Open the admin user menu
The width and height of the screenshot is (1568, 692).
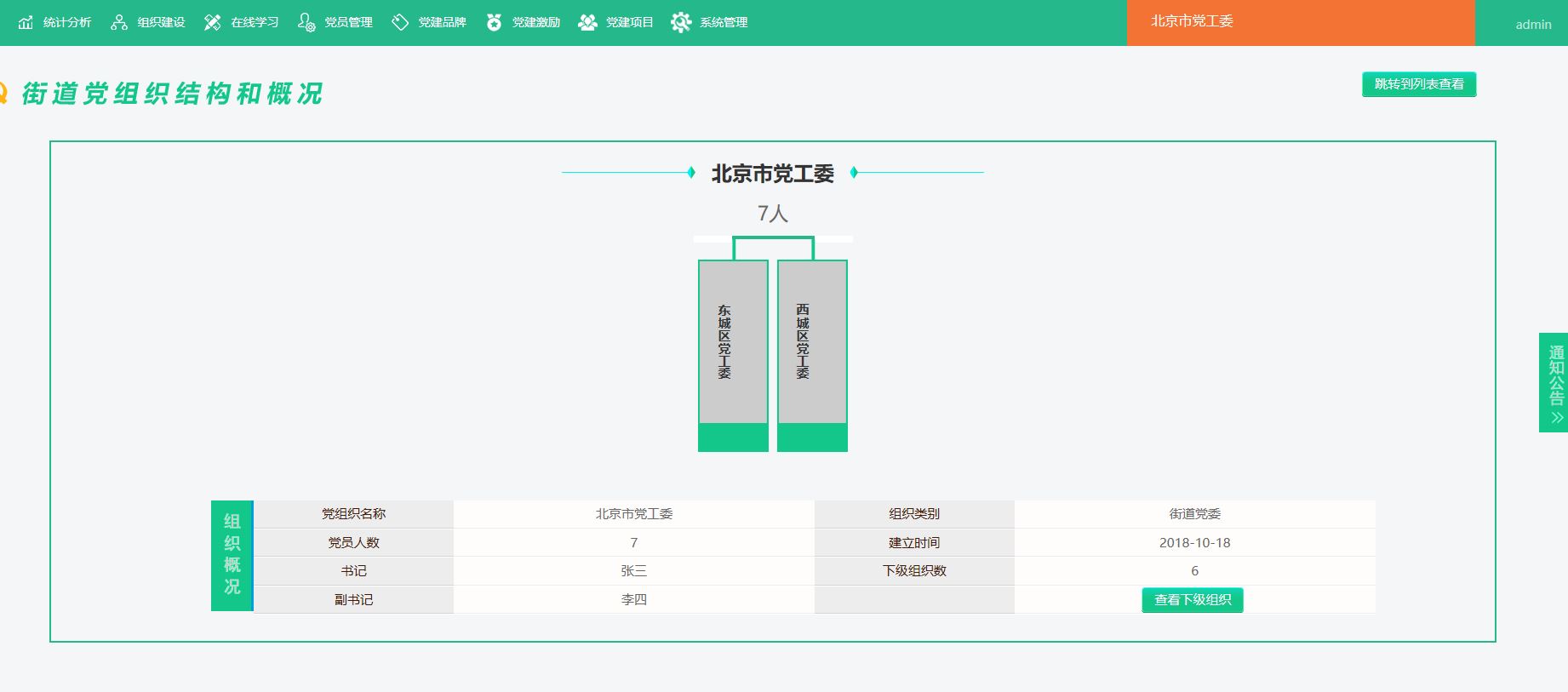[x=1533, y=25]
